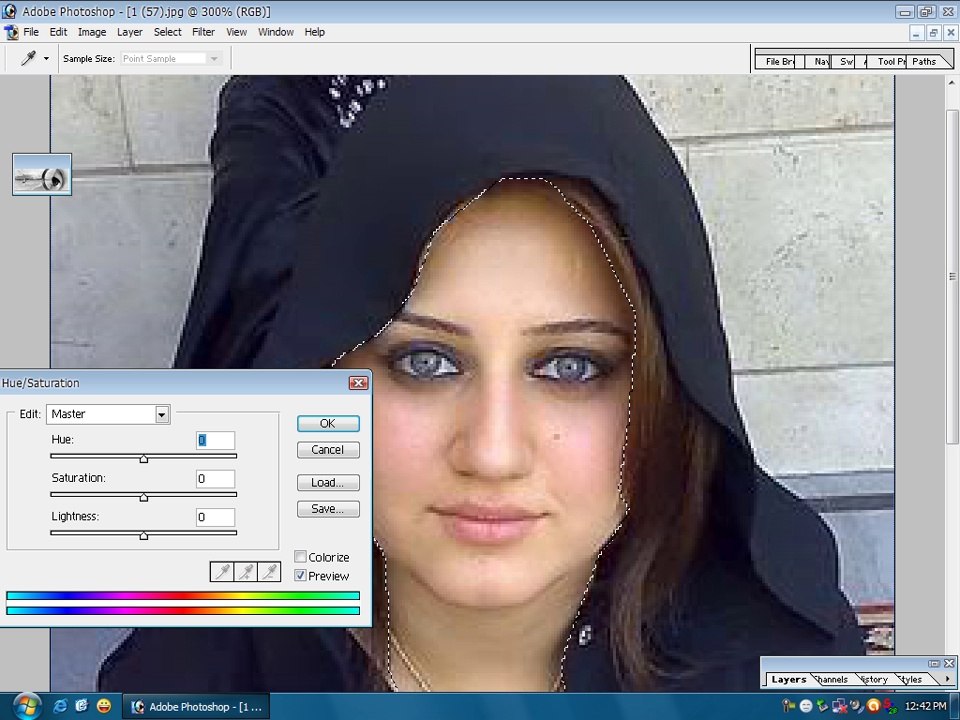Image resolution: width=960 pixels, height=720 pixels.
Task: Select the plain eyedropper in Hue/Saturation
Action: [x=222, y=572]
